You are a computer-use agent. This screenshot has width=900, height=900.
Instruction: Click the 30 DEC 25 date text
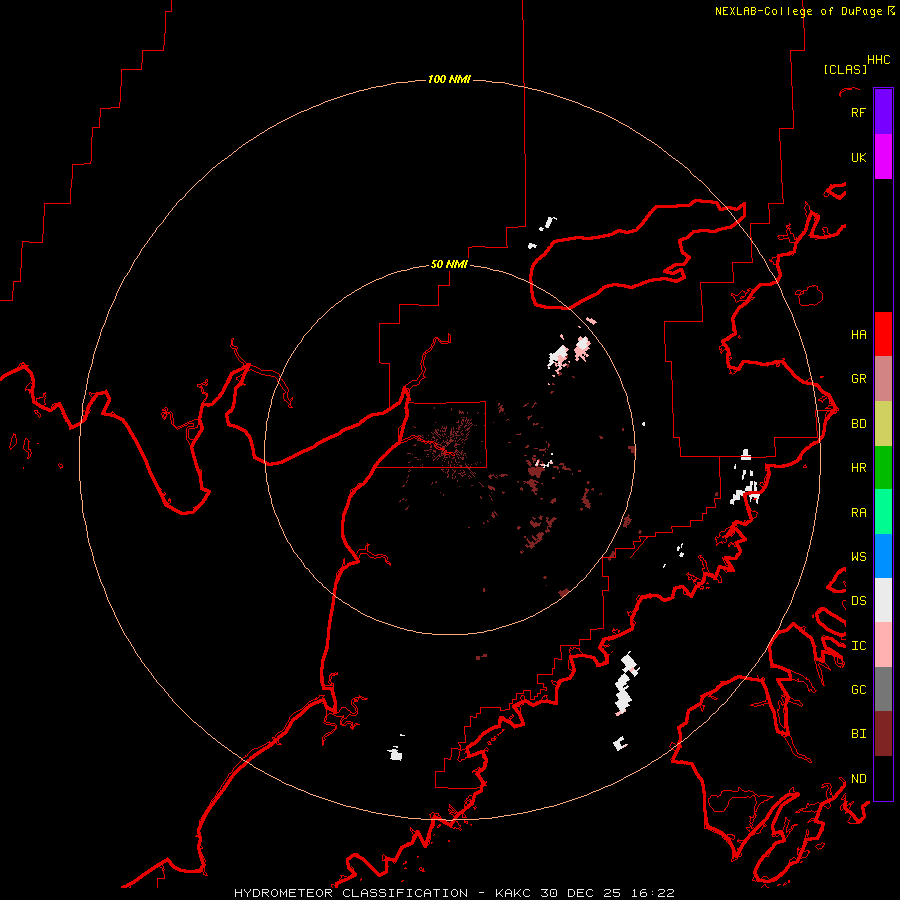click(x=580, y=893)
